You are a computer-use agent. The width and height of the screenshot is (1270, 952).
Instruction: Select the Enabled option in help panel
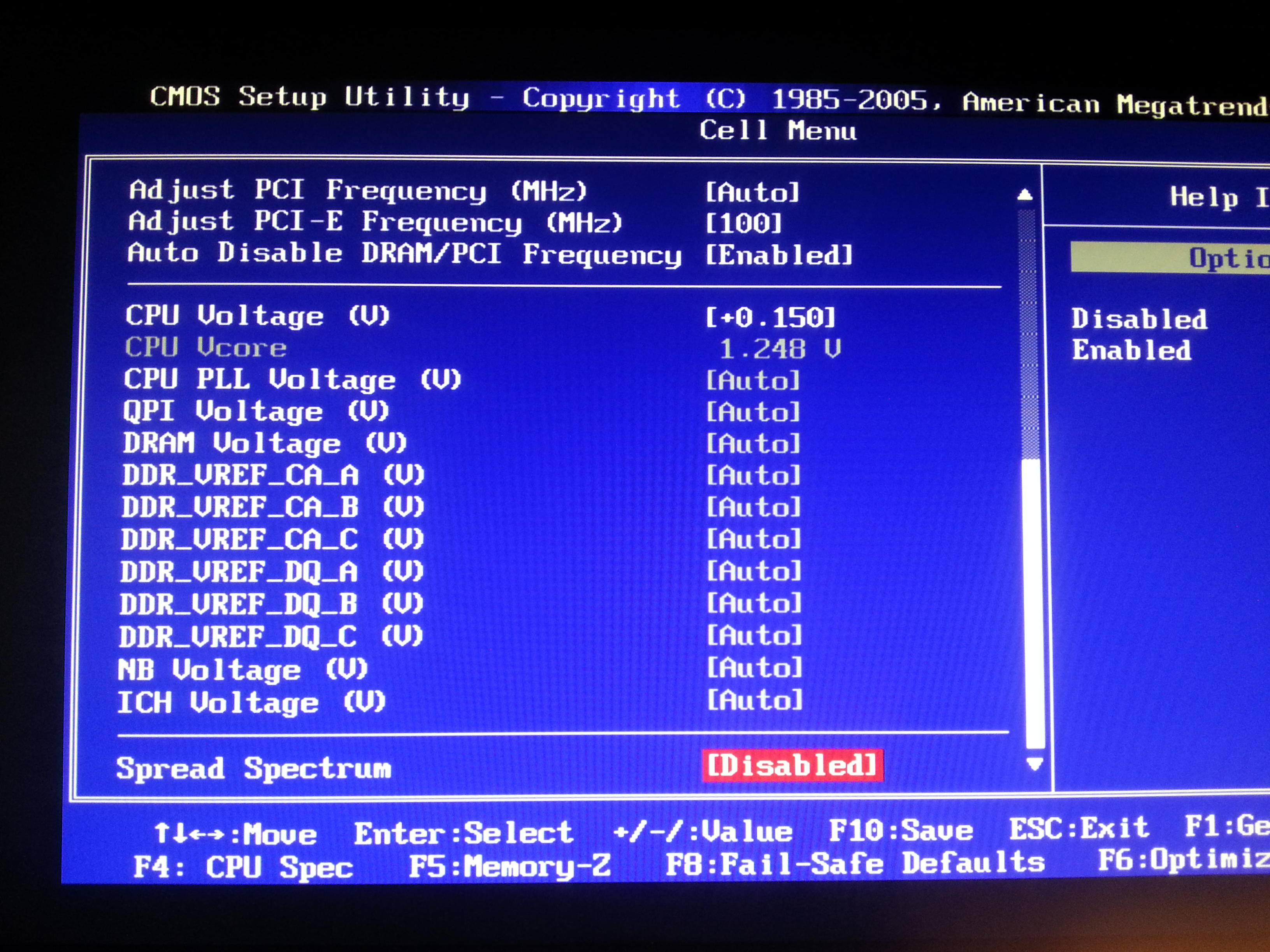[1131, 350]
